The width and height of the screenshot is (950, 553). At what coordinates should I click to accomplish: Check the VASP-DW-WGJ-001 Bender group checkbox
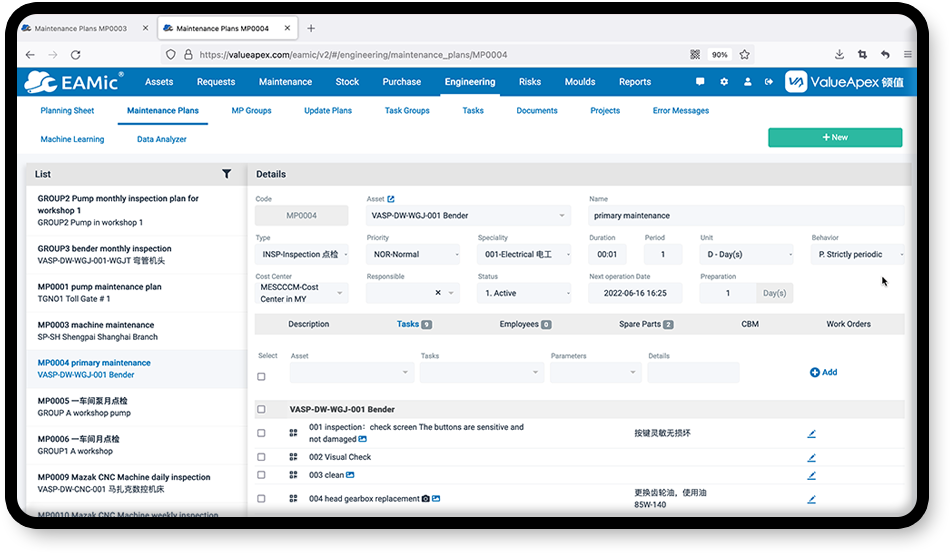pos(261,409)
